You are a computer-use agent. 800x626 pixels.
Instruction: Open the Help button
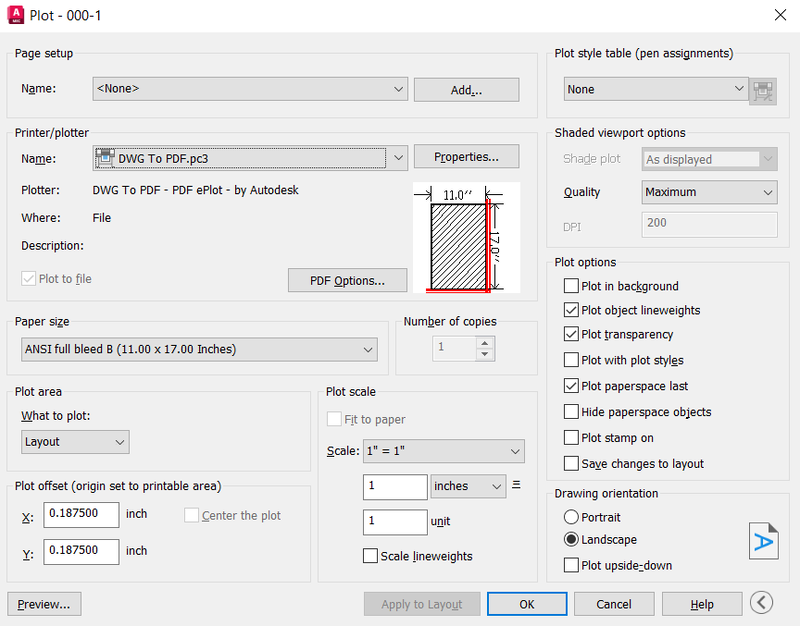[x=702, y=604]
